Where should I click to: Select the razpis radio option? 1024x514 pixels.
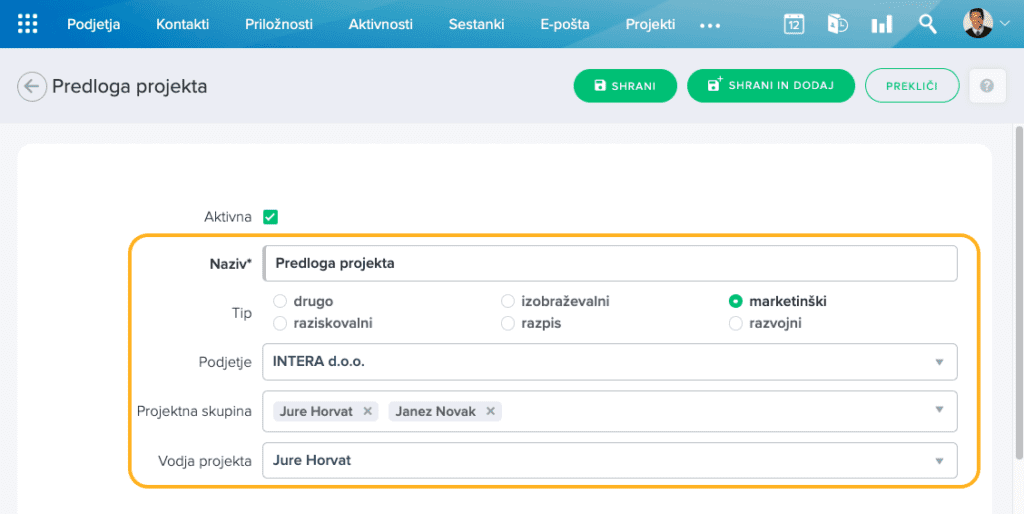pyautogui.click(x=507, y=323)
